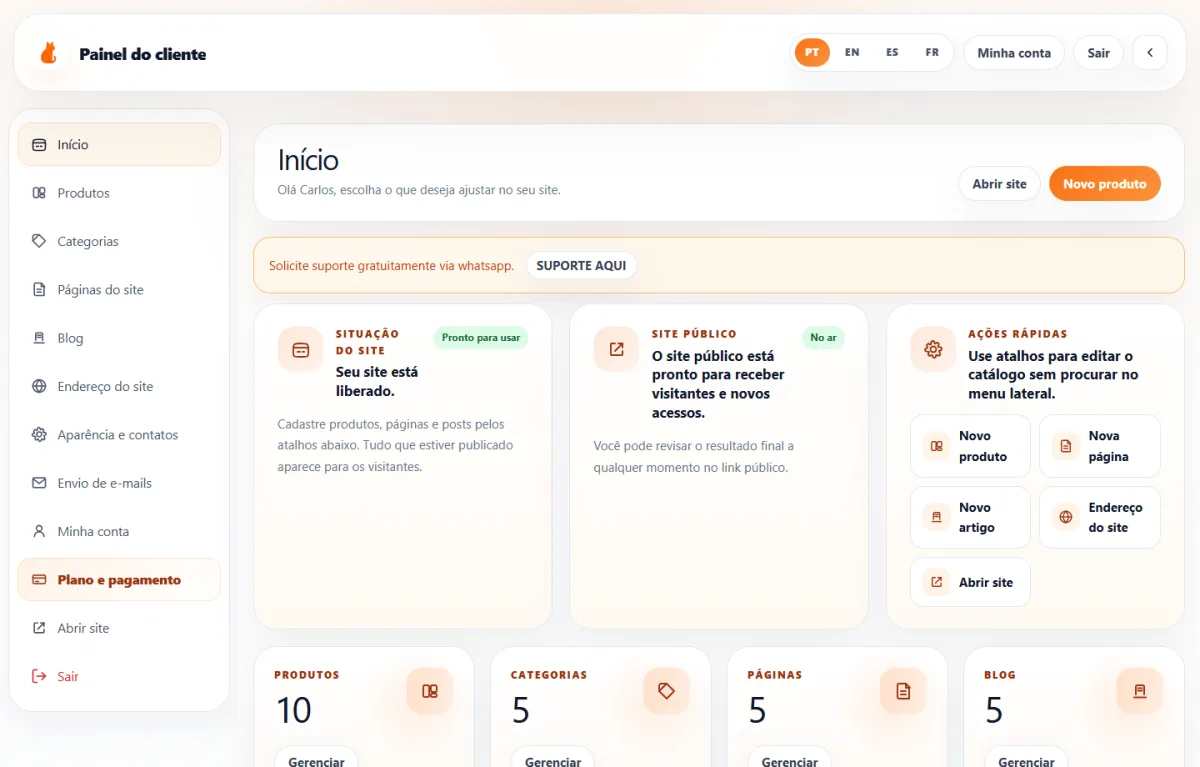This screenshot has width=1200, height=767.
Task: Click the Situação do site card icon
Action: coord(300,350)
